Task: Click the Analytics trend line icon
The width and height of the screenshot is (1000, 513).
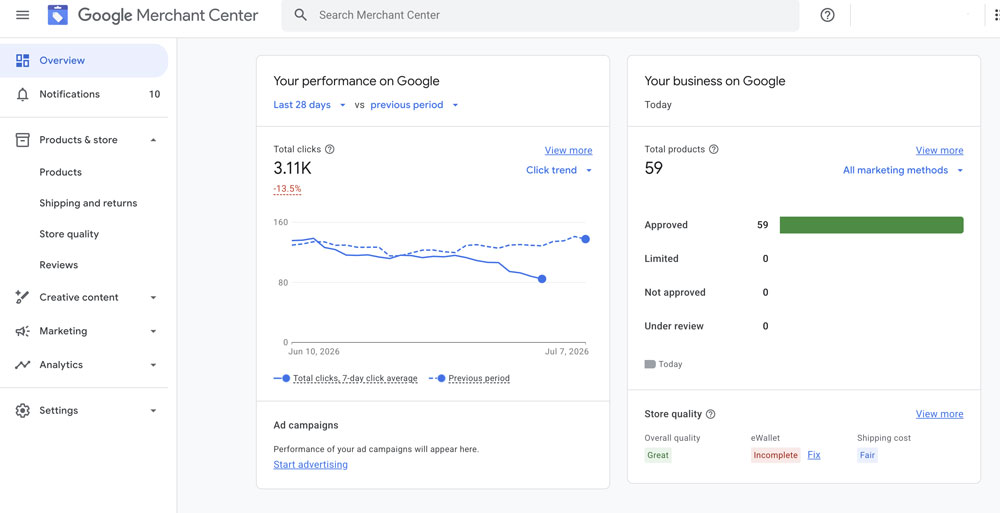Action: tap(23, 365)
